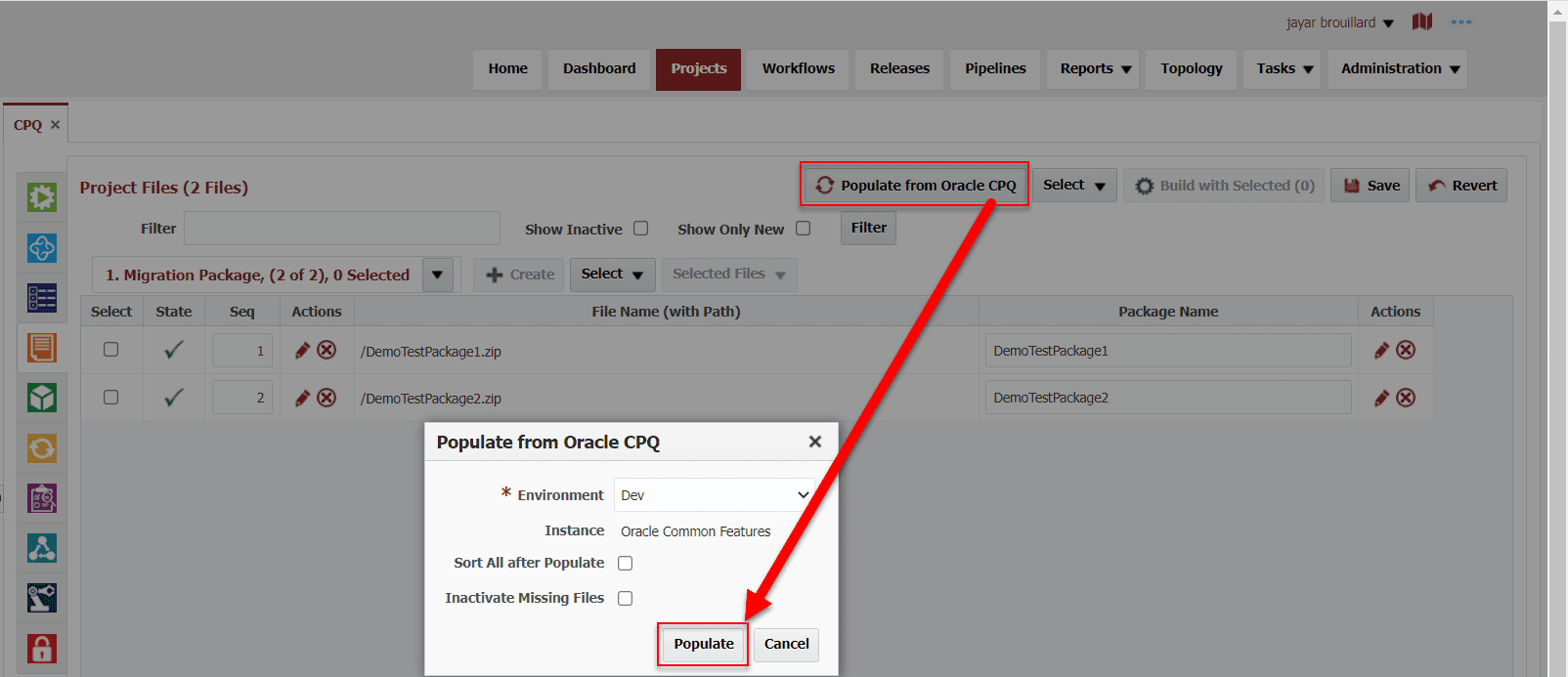Open the robot arm automation sidebar icon
Image resolution: width=1568 pixels, height=677 pixels.
42,598
